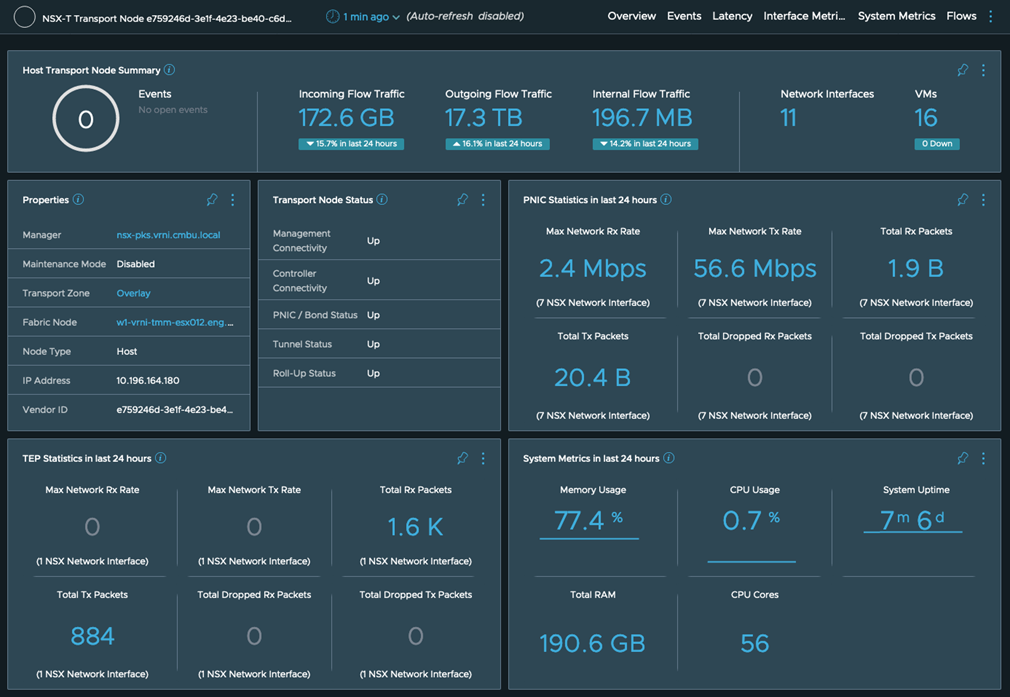Pin the PNIC Statistics widget
Screen dimensions: 1010x697
tap(962, 200)
